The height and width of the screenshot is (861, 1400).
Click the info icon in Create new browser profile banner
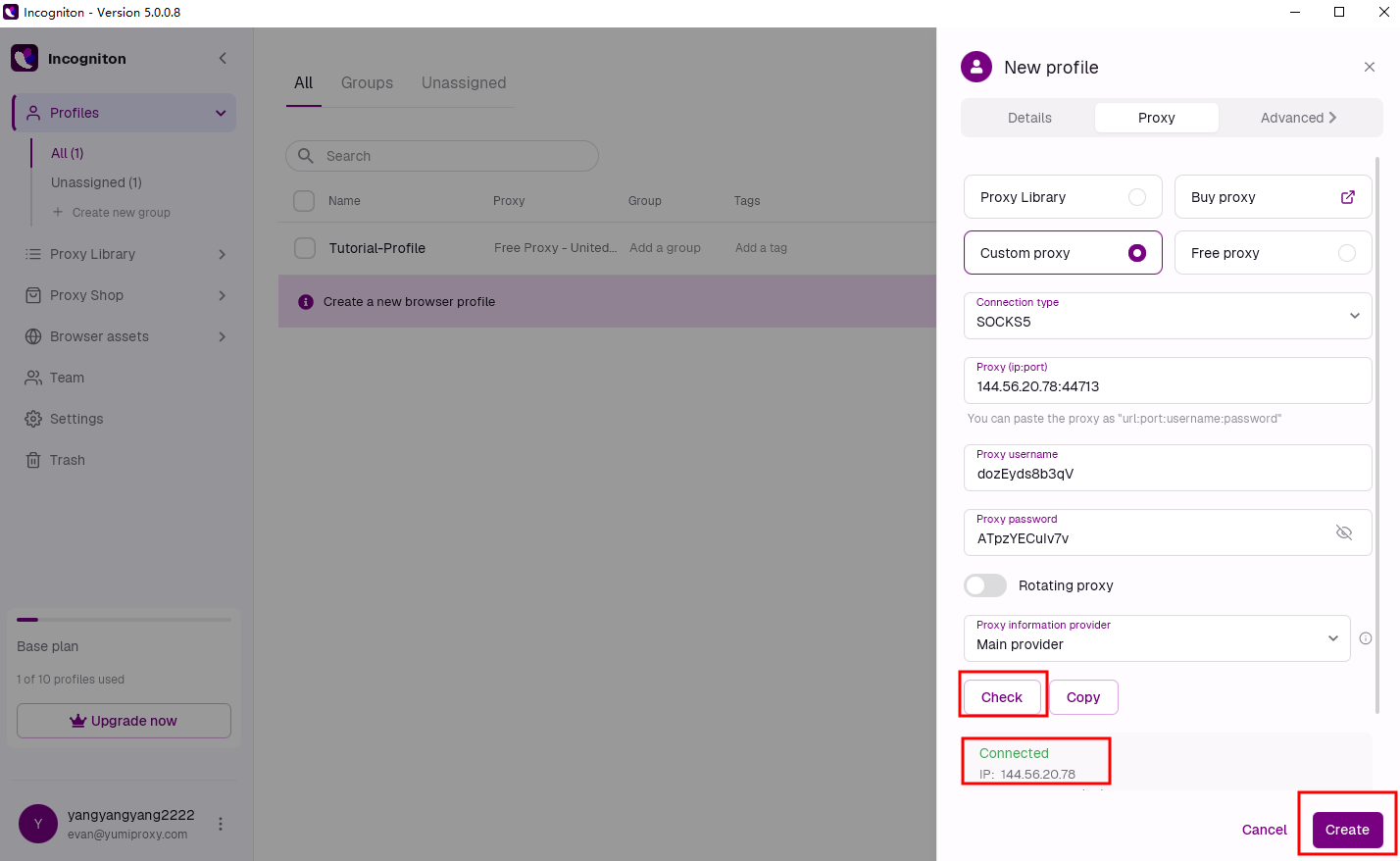tap(306, 302)
